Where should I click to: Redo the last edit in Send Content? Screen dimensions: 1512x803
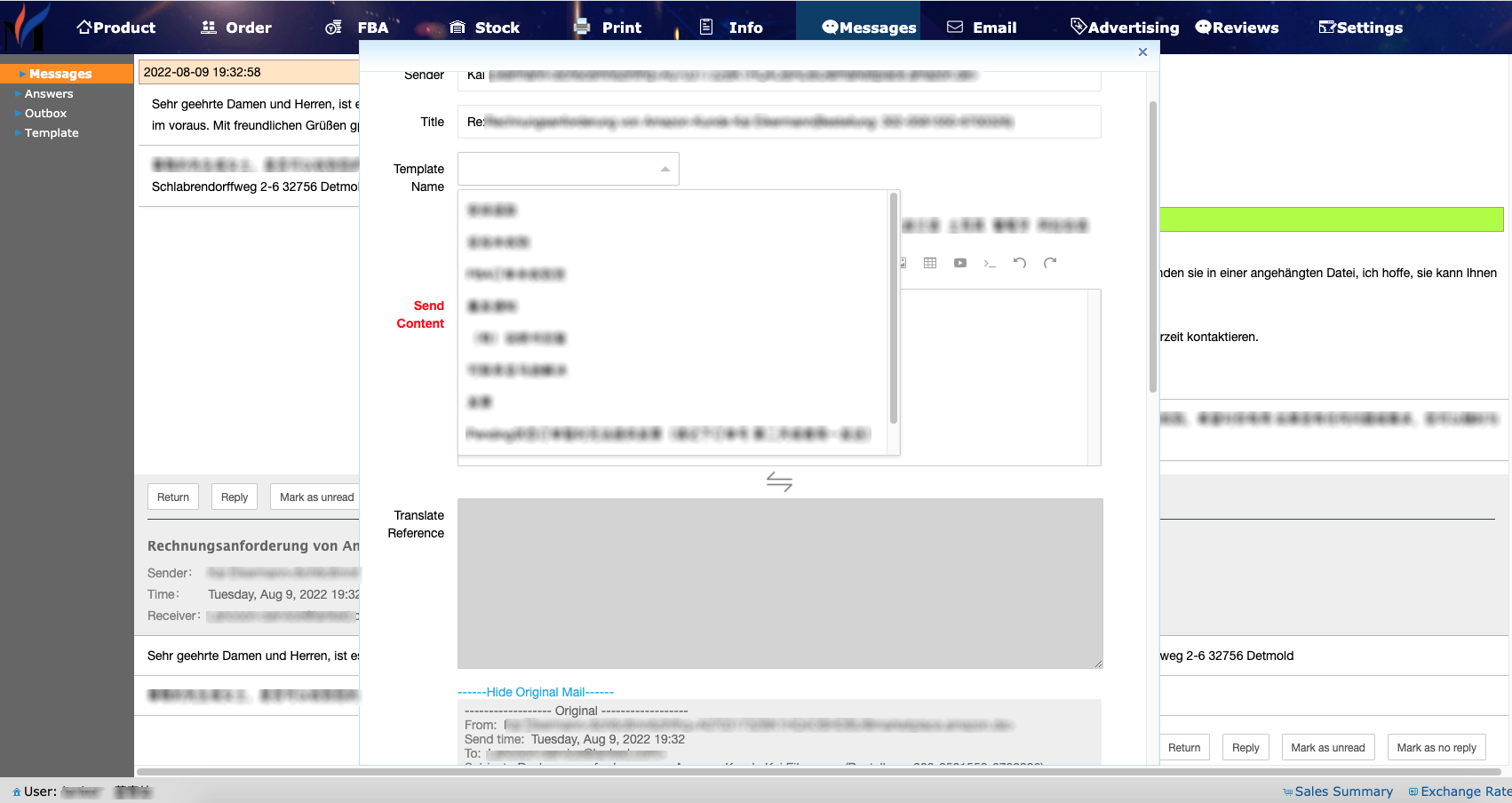point(1050,263)
